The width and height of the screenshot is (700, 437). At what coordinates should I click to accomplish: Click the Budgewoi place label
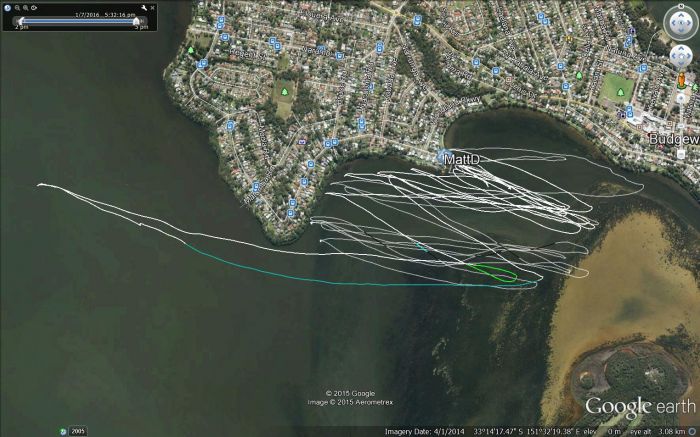coord(674,139)
